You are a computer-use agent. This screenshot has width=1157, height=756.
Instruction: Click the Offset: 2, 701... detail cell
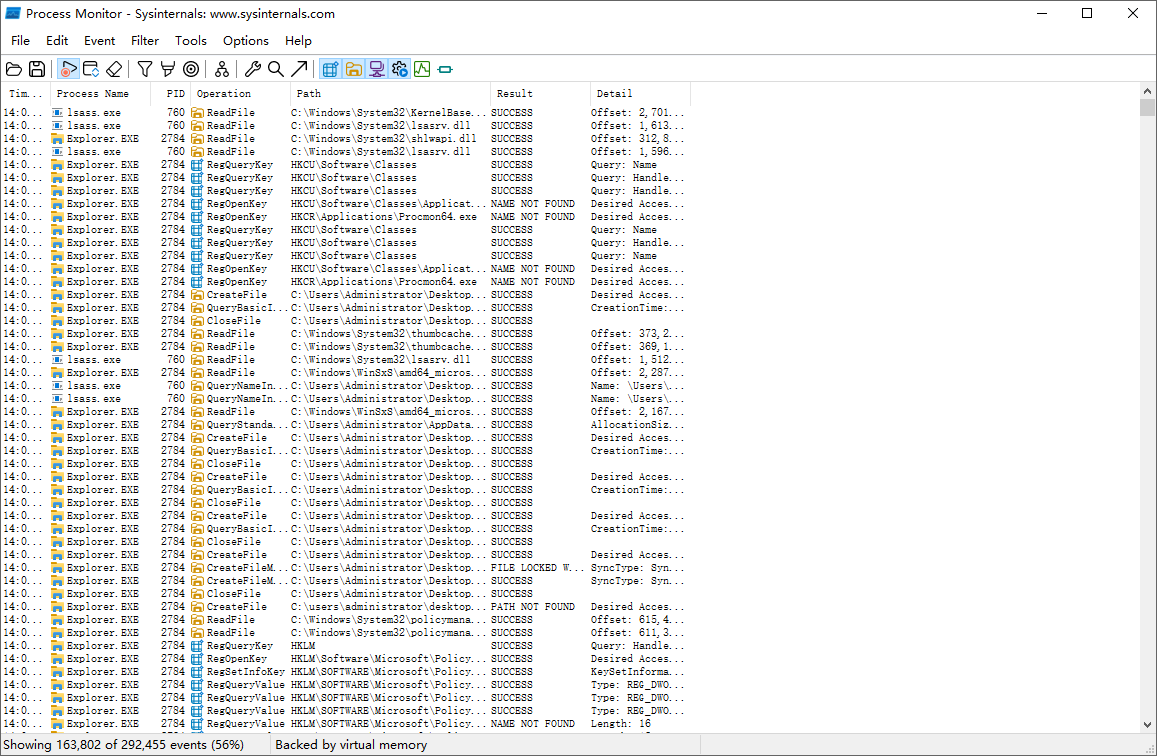pos(638,113)
